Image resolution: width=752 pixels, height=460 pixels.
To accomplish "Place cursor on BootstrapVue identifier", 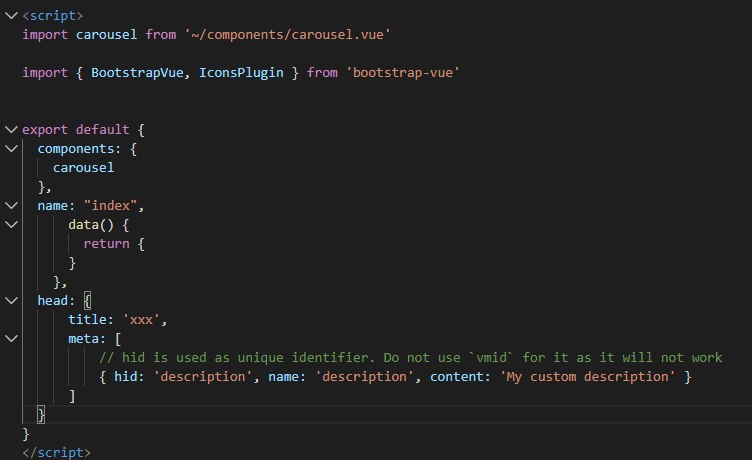I will point(137,72).
